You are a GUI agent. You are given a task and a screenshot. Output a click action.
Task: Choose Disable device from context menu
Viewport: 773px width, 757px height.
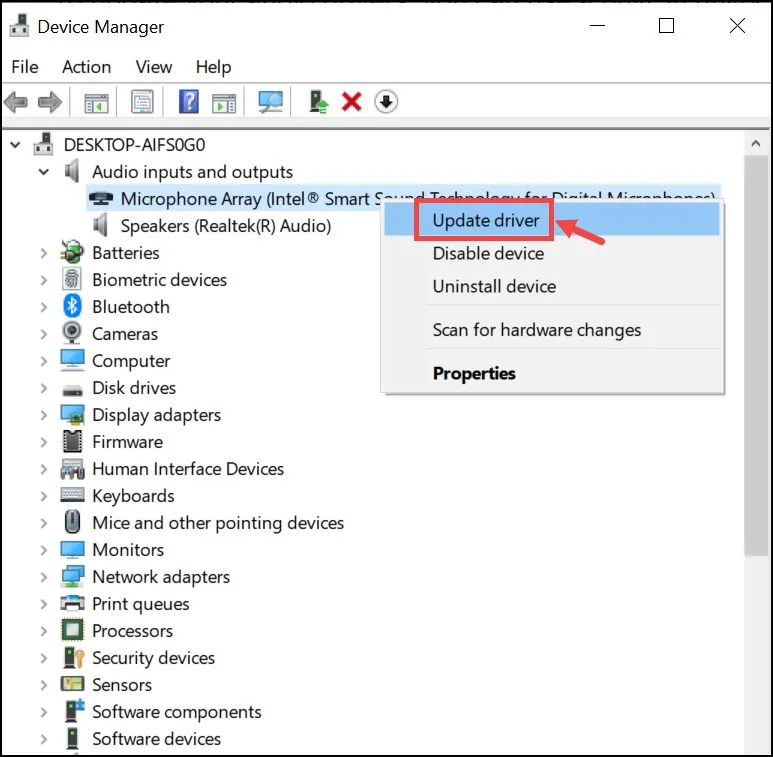coord(552,253)
